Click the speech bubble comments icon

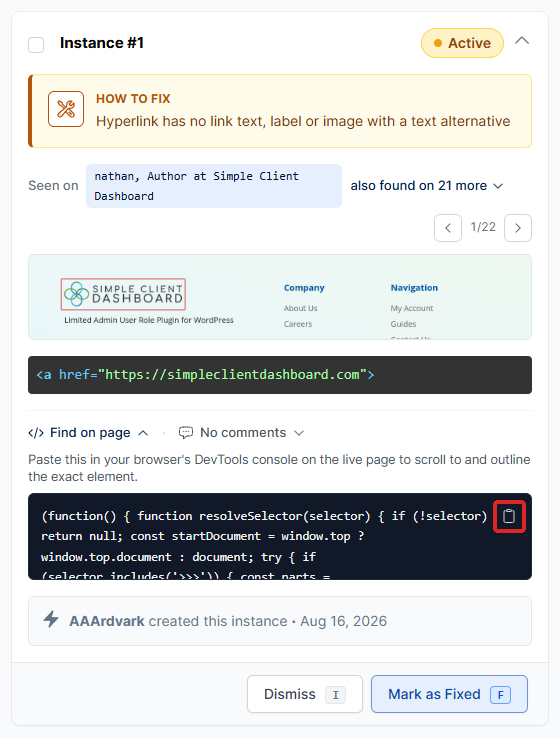pos(186,432)
